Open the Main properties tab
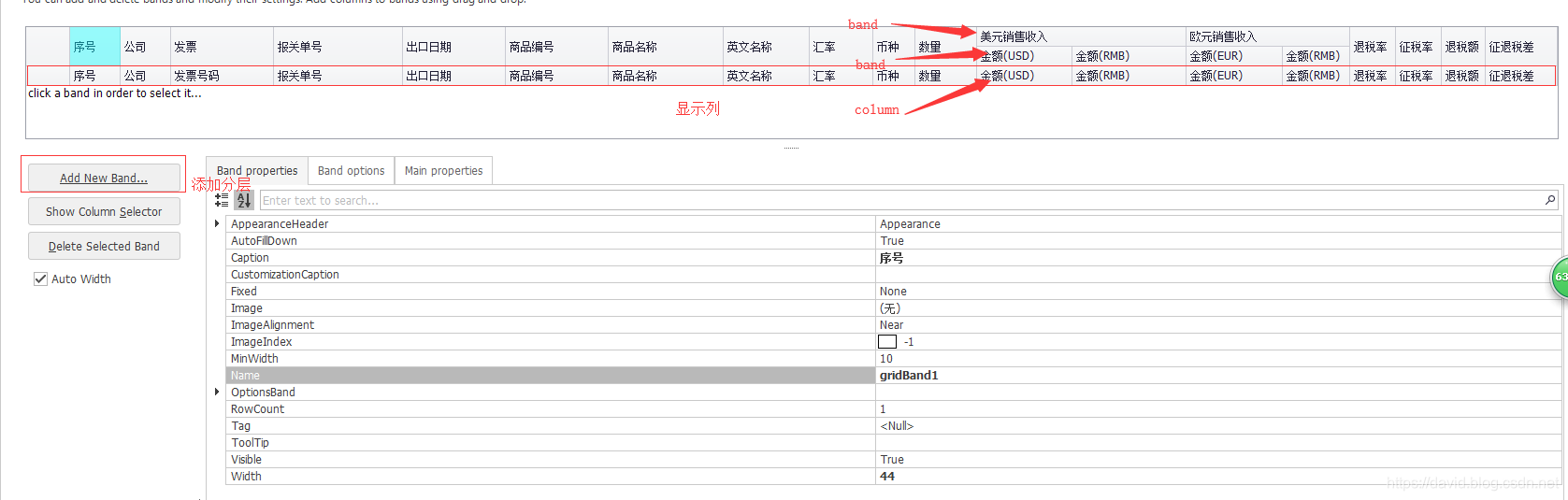This screenshot has width=1568, height=500. 443,170
